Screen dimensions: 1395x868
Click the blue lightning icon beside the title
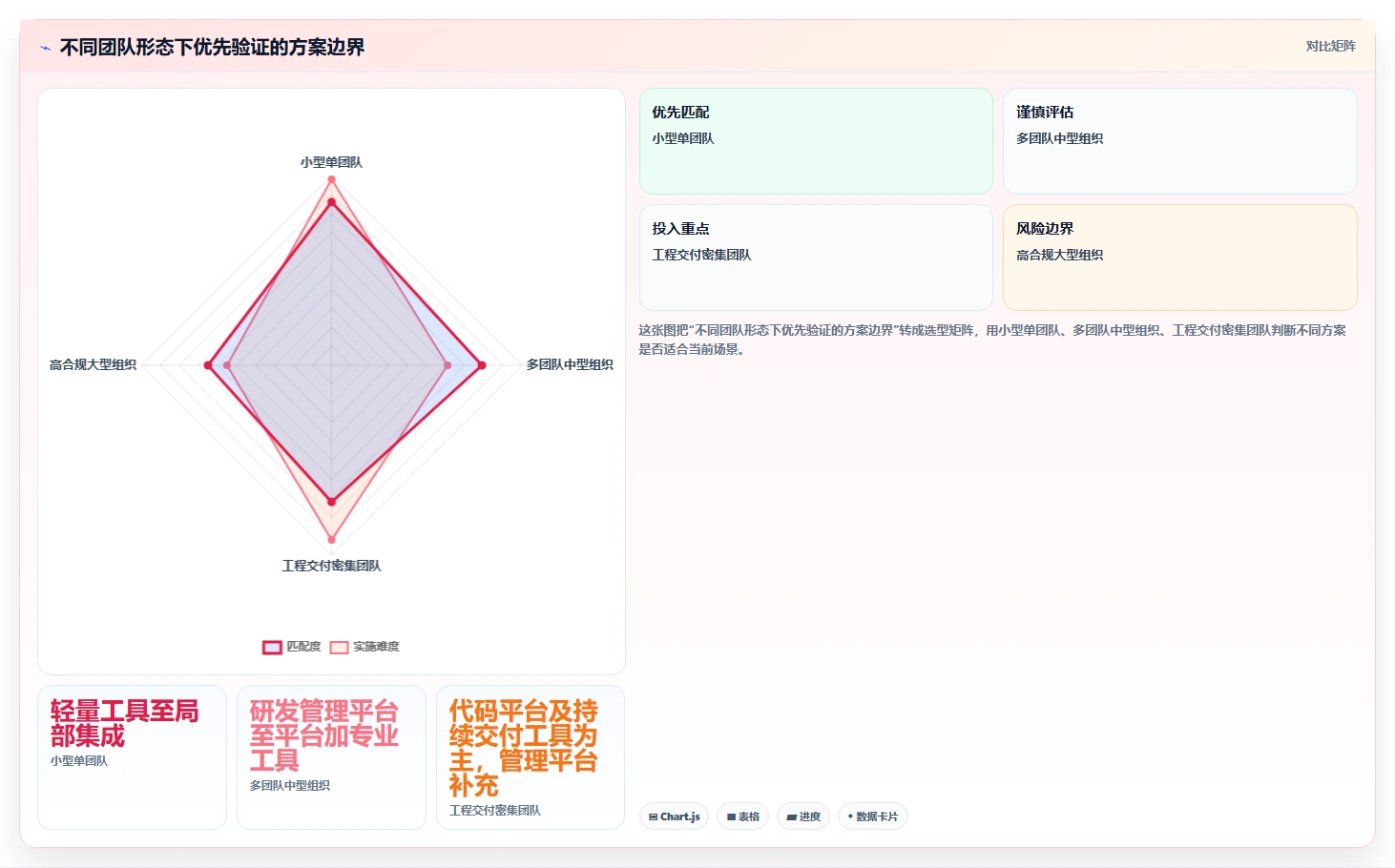click(x=45, y=48)
